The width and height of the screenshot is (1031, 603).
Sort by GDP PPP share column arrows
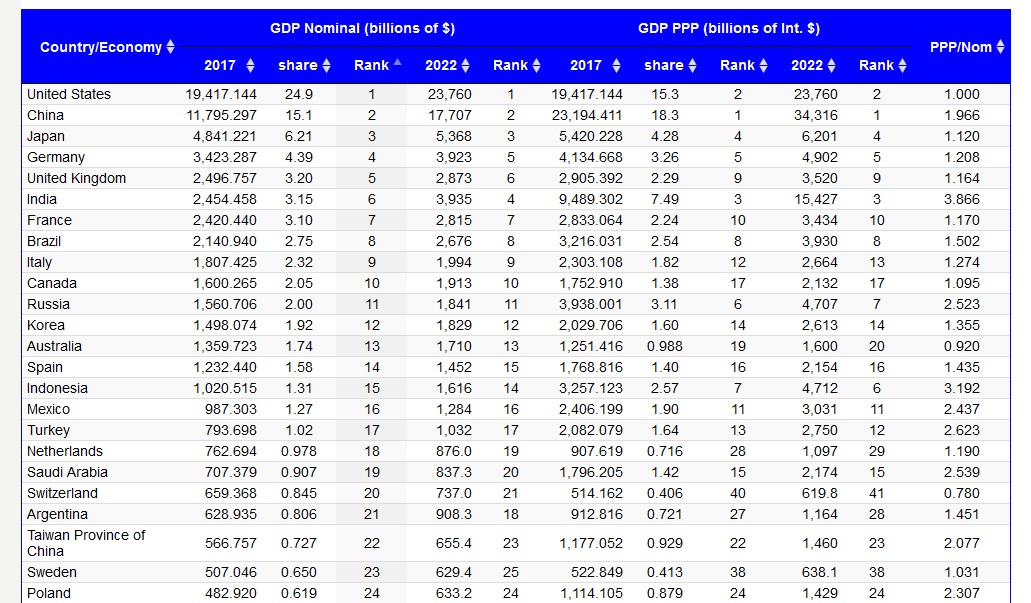(692, 65)
